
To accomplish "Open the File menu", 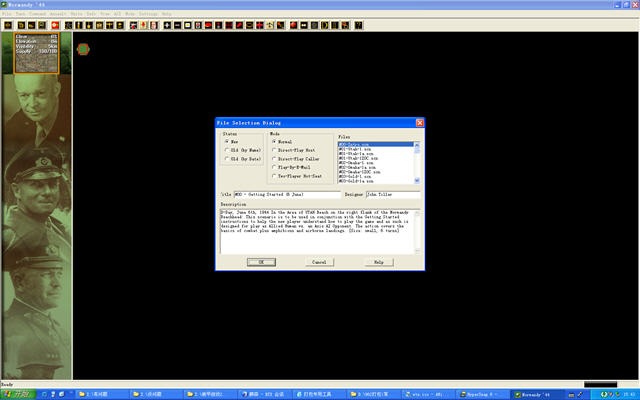I will (7, 13).
